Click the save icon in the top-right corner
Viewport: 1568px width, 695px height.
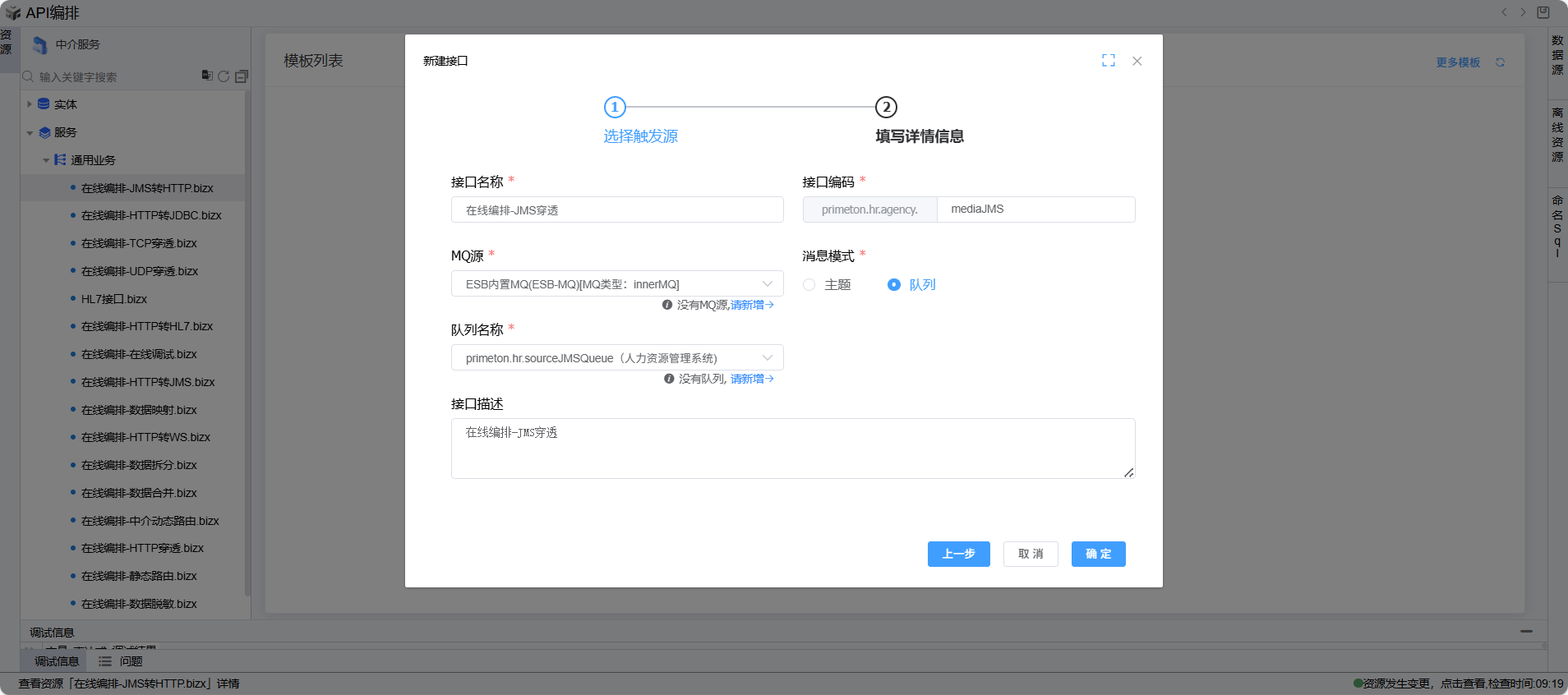pos(1543,12)
